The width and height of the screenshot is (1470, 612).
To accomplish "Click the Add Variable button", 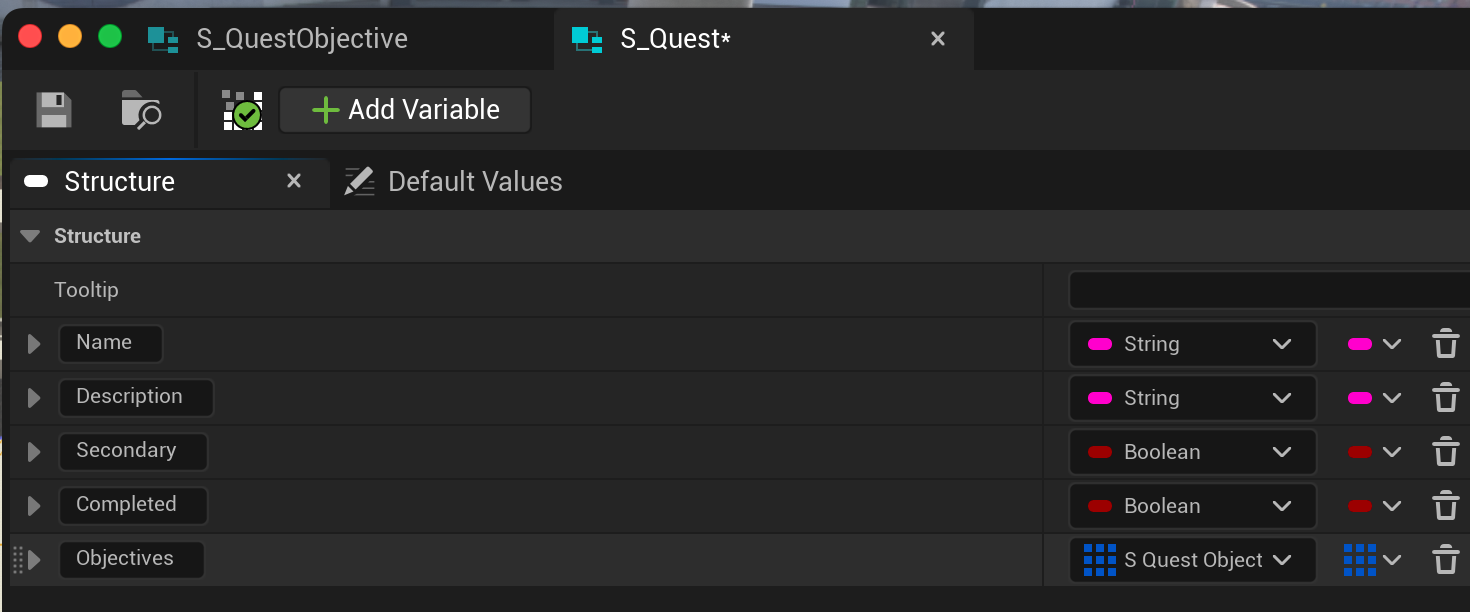I will 405,110.
